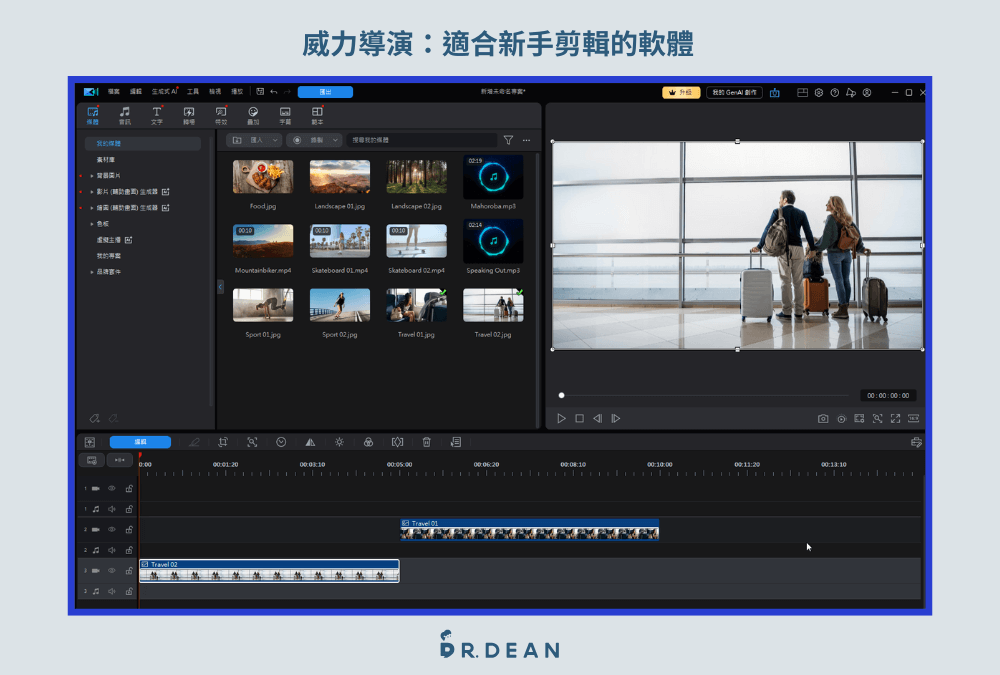This screenshot has width=1000, height=675.
Task: Expand the 背景圖片 tree node
Action: [92, 175]
